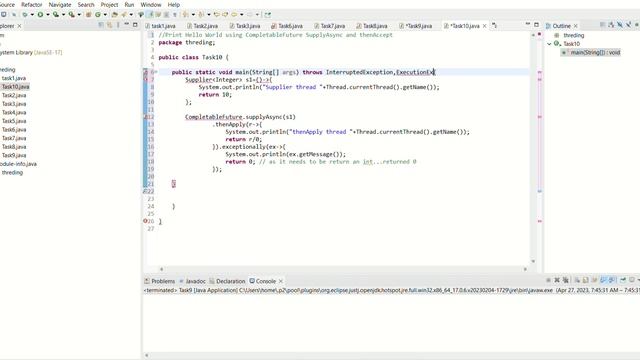
Task: Open the Refactor menu
Action: coord(31,4)
